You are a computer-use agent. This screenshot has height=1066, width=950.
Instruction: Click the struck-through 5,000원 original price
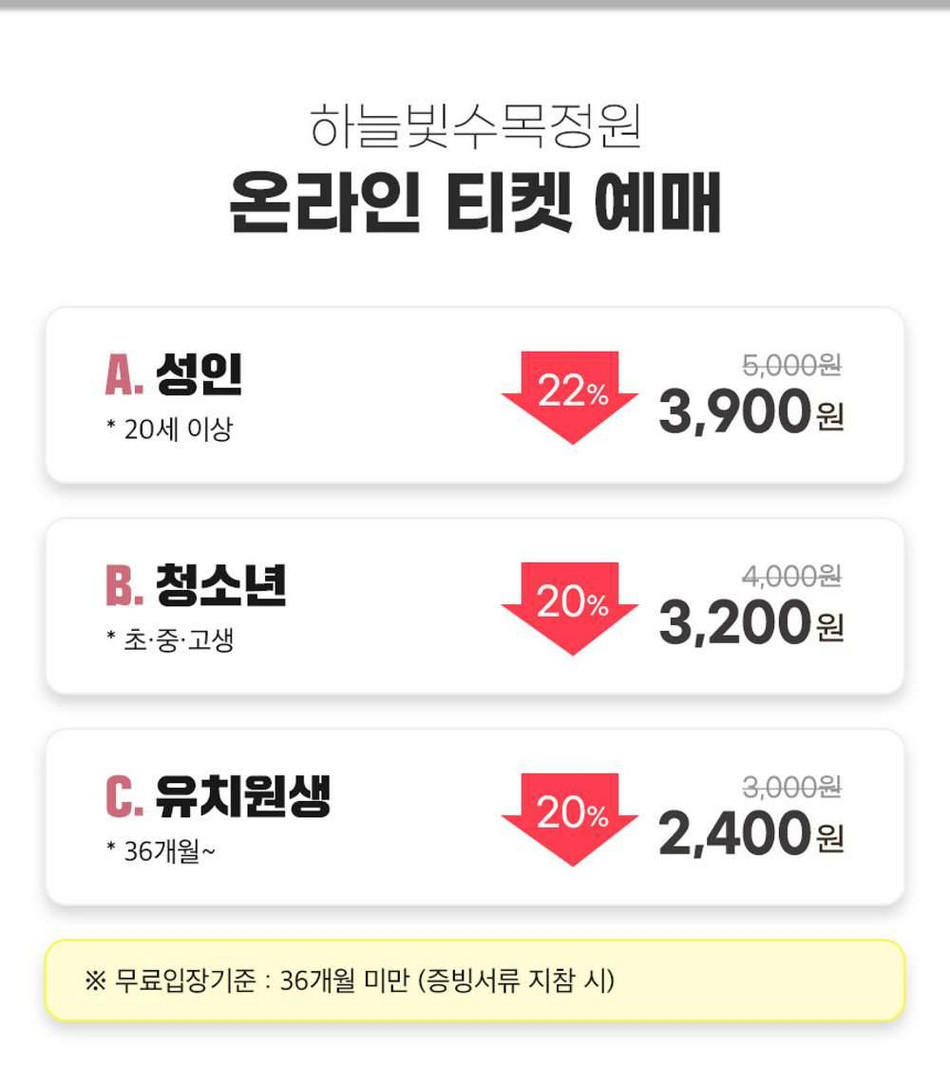[x=792, y=365]
